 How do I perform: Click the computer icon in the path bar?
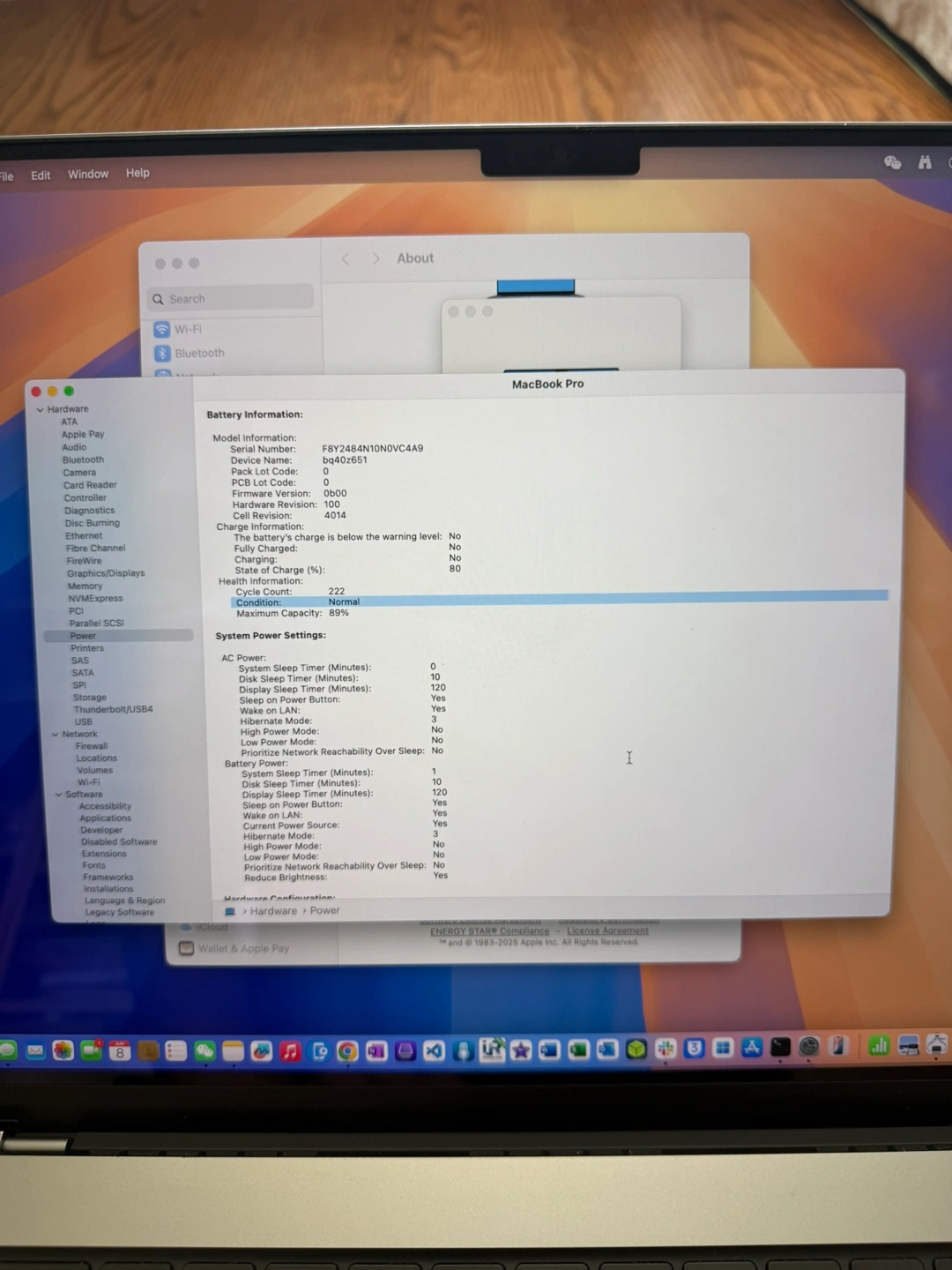click(x=230, y=911)
